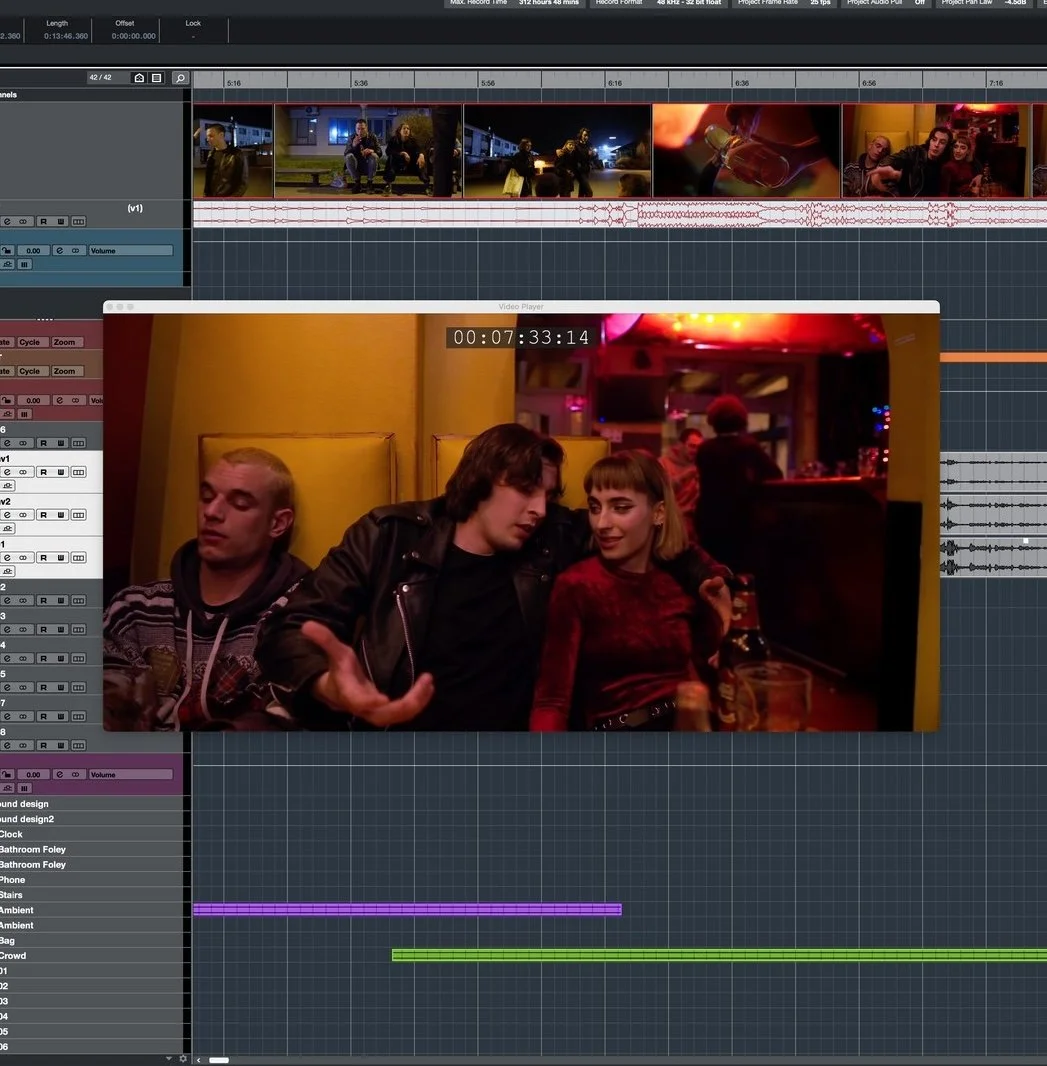Click the lock icon on the purple folder track
This screenshot has height=1066, width=1047.
[7, 775]
